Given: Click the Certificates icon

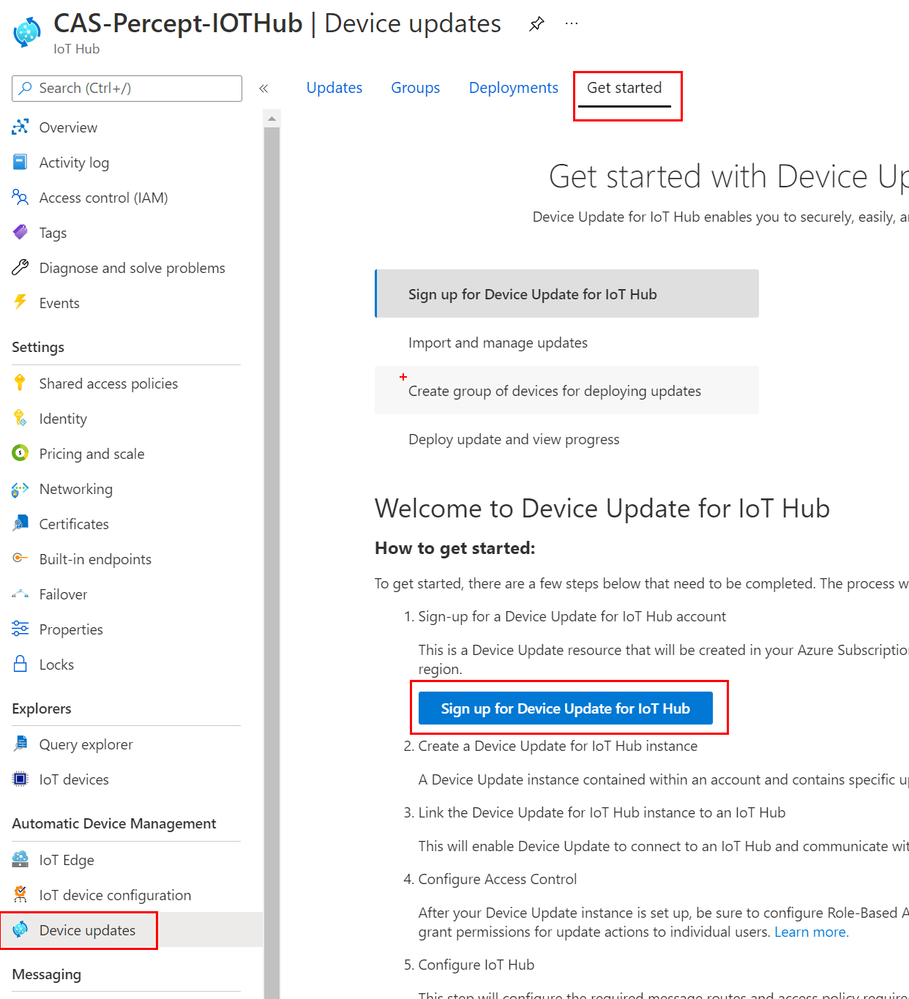Looking at the screenshot, I should tap(20, 524).
